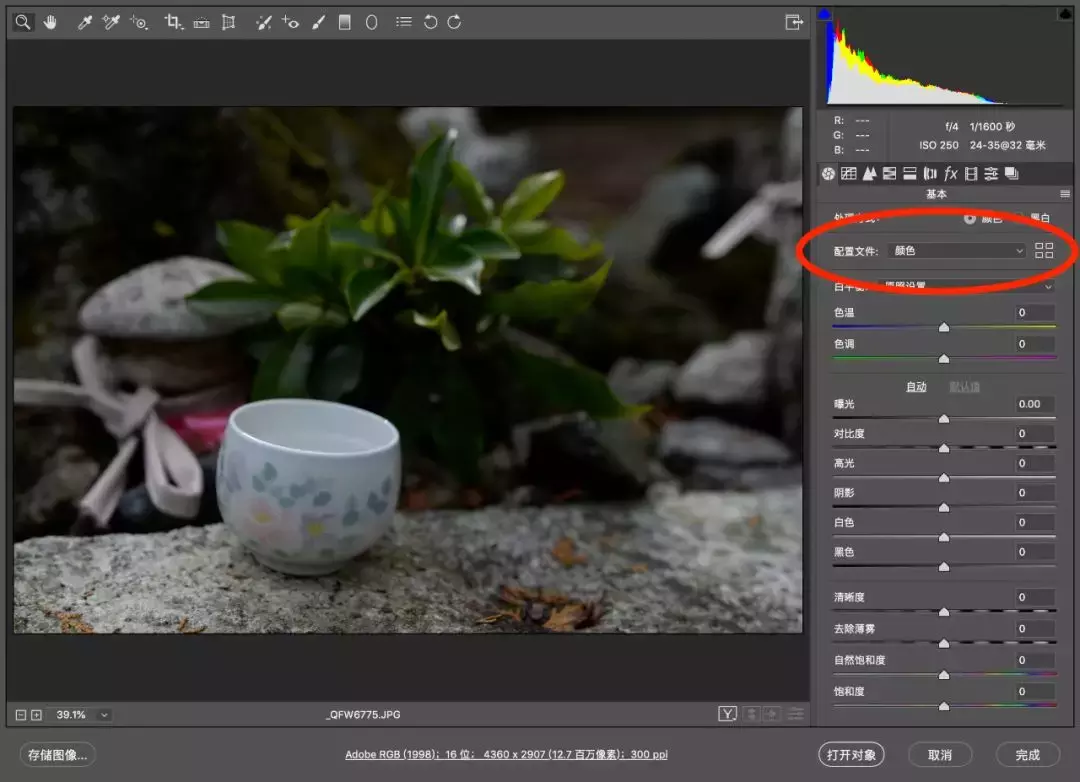Select the Hand tool
Screen dimensions: 1080x782
click(x=50, y=22)
